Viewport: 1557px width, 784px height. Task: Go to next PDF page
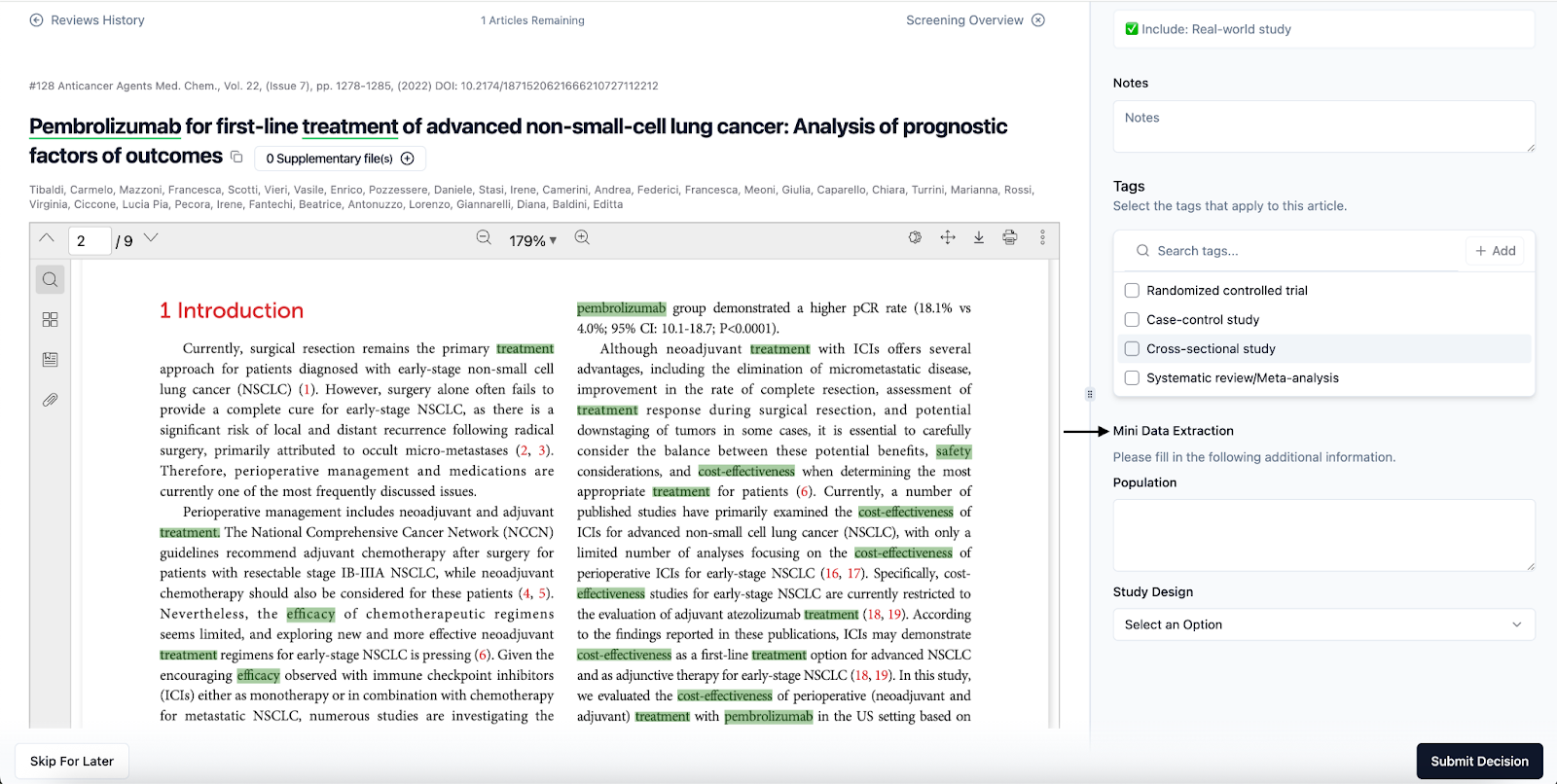[151, 238]
